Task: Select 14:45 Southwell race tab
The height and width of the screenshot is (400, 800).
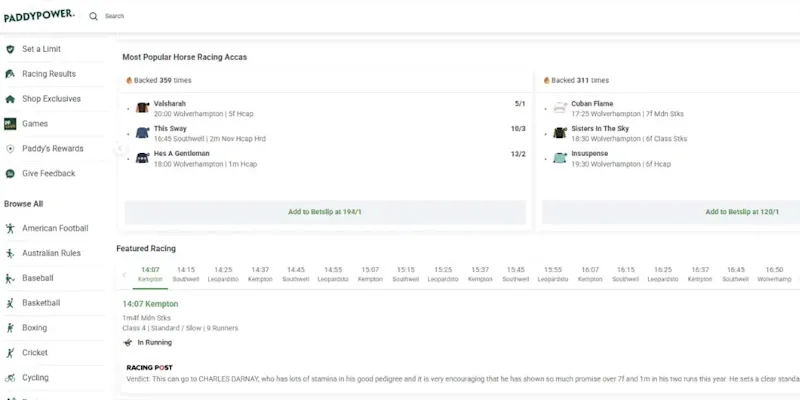Action: [296, 274]
